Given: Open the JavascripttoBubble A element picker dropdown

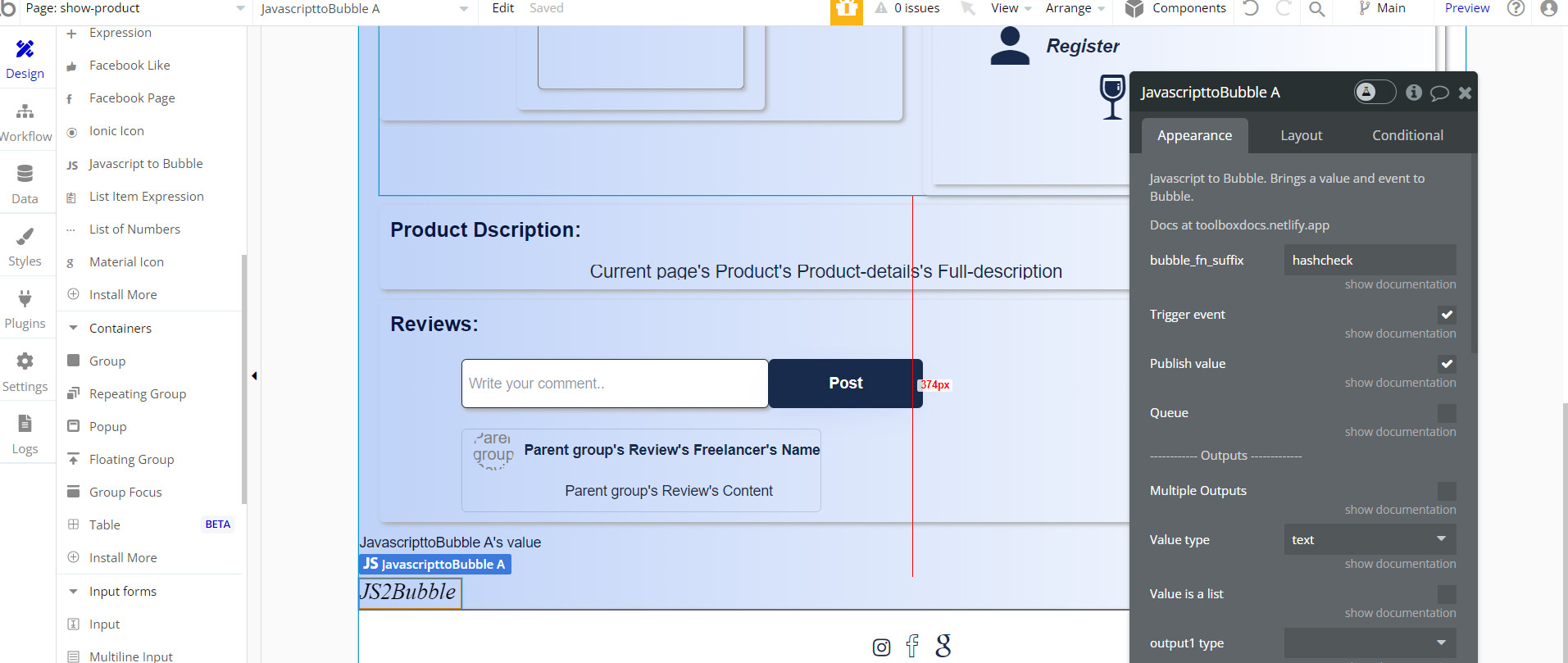Looking at the screenshot, I should click(x=365, y=9).
